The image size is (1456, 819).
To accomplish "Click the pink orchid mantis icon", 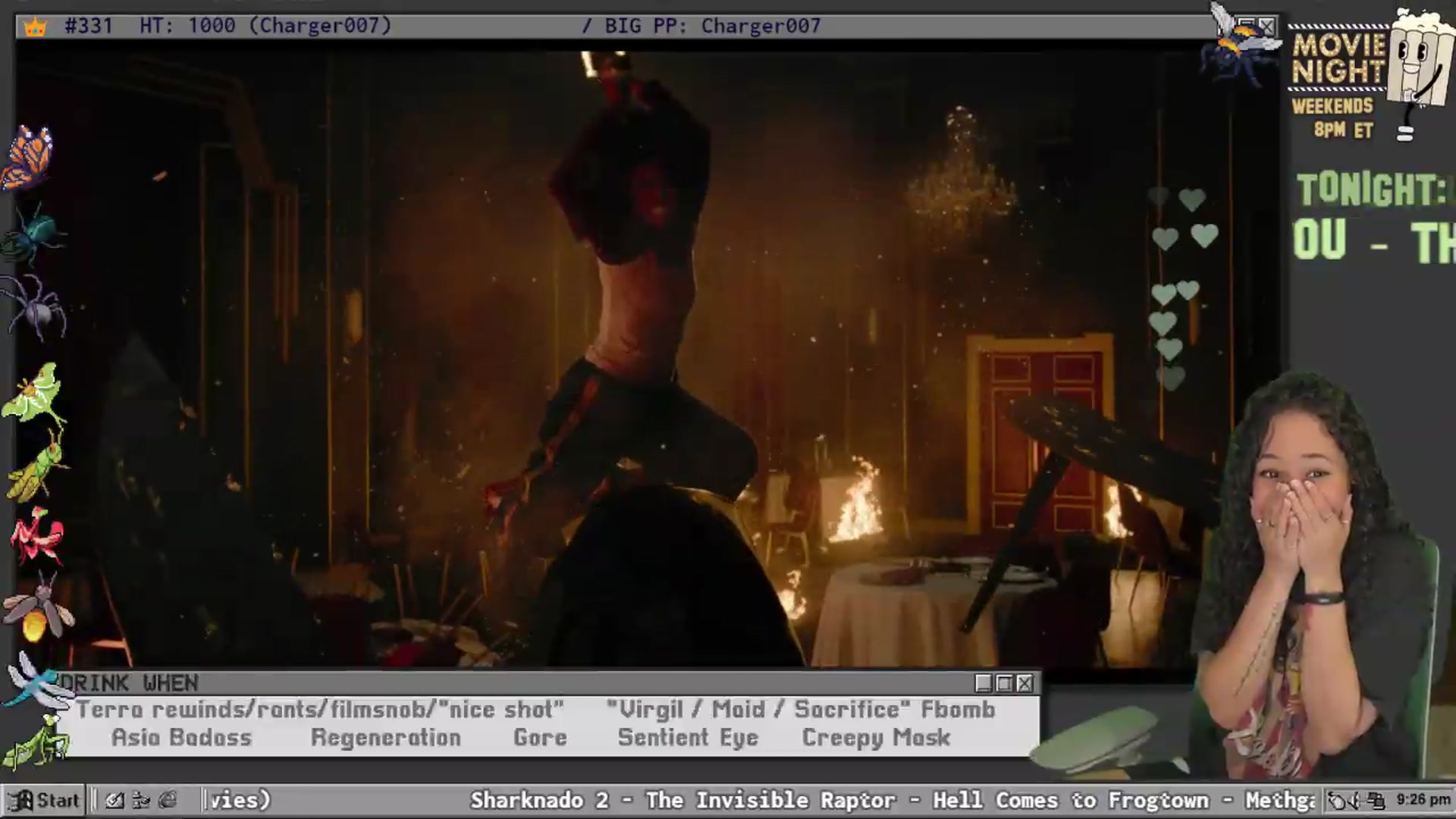I will pos(36,535).
